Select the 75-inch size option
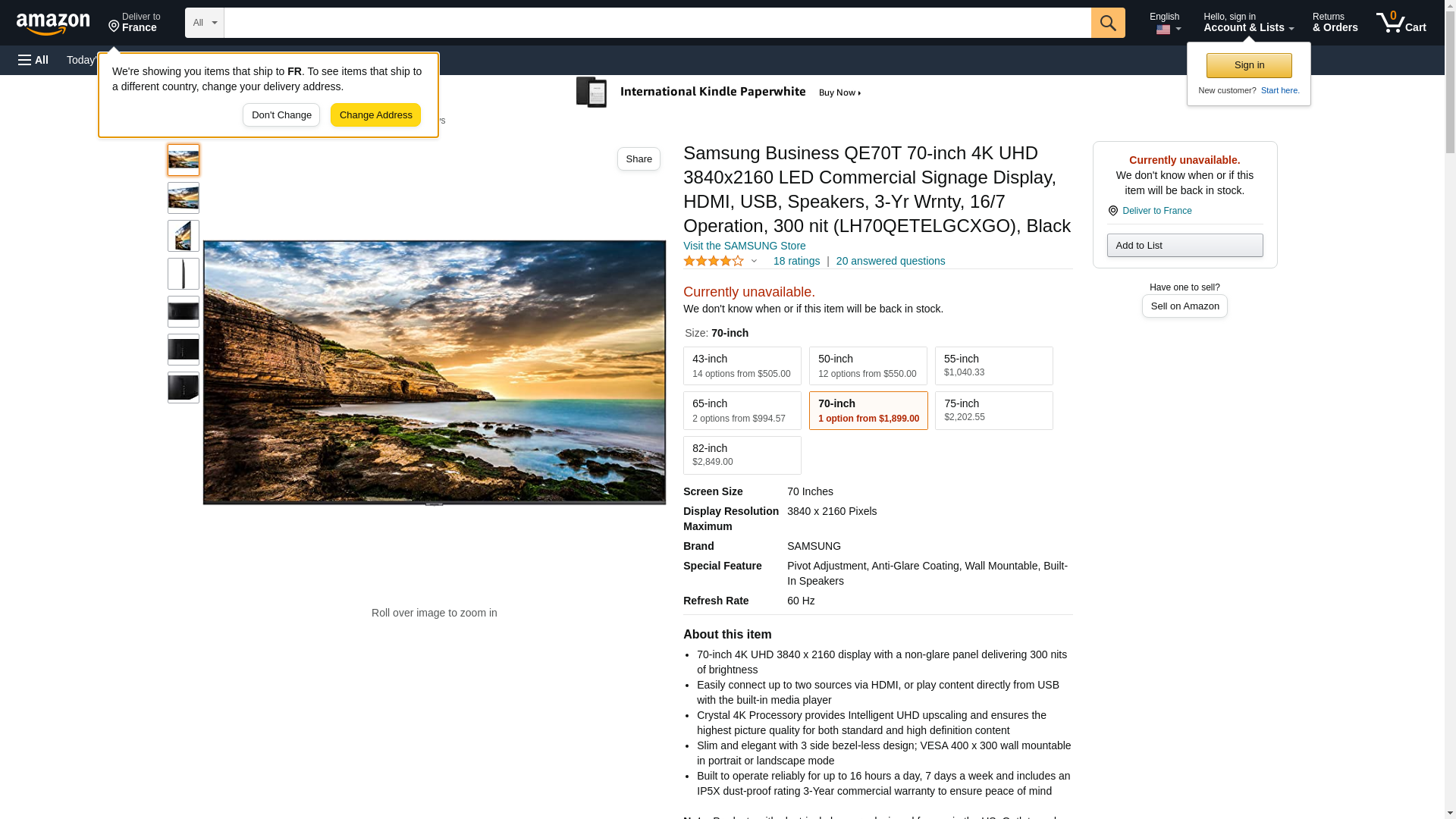 (x=993, y=410)
